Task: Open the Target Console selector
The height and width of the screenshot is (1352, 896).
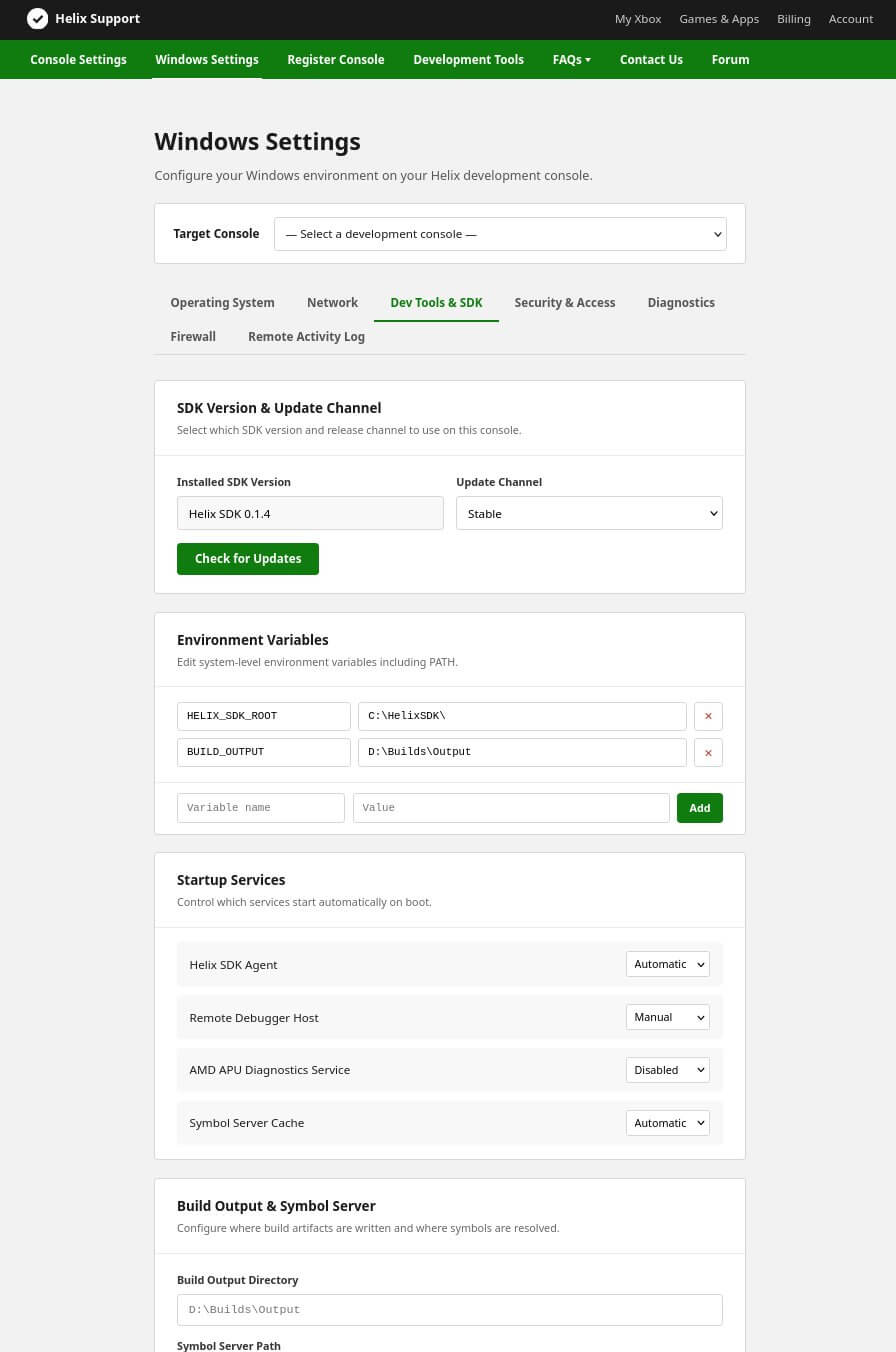Action: (x=500, y=233)
